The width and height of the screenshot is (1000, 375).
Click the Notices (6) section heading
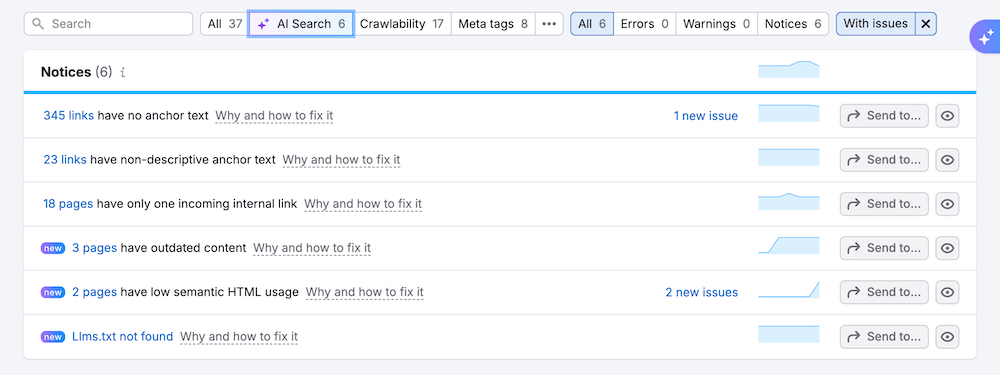click(x=77, y=72)
